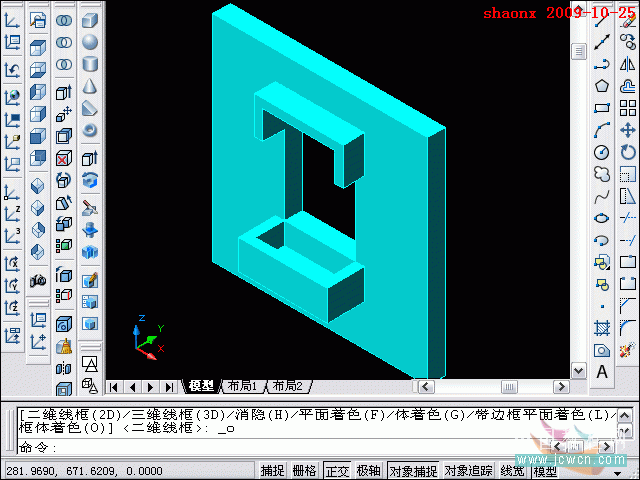Choose the Elliptical Arc tool

(x=602, y=240)
